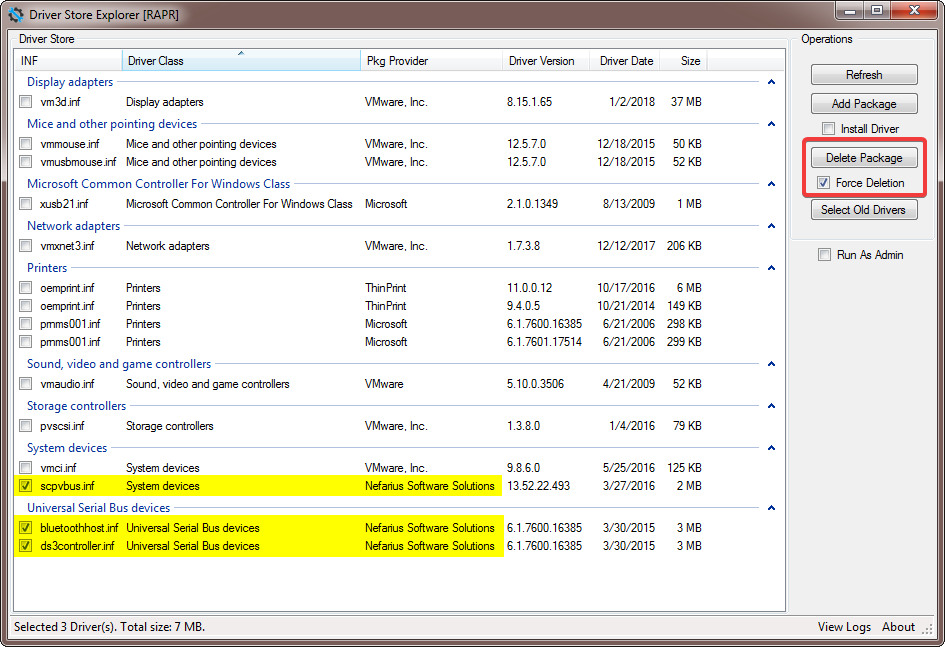The width and height of the screenshot is (945, 647).
Task: Click the Delete Package button
Action: click(864, 158)
